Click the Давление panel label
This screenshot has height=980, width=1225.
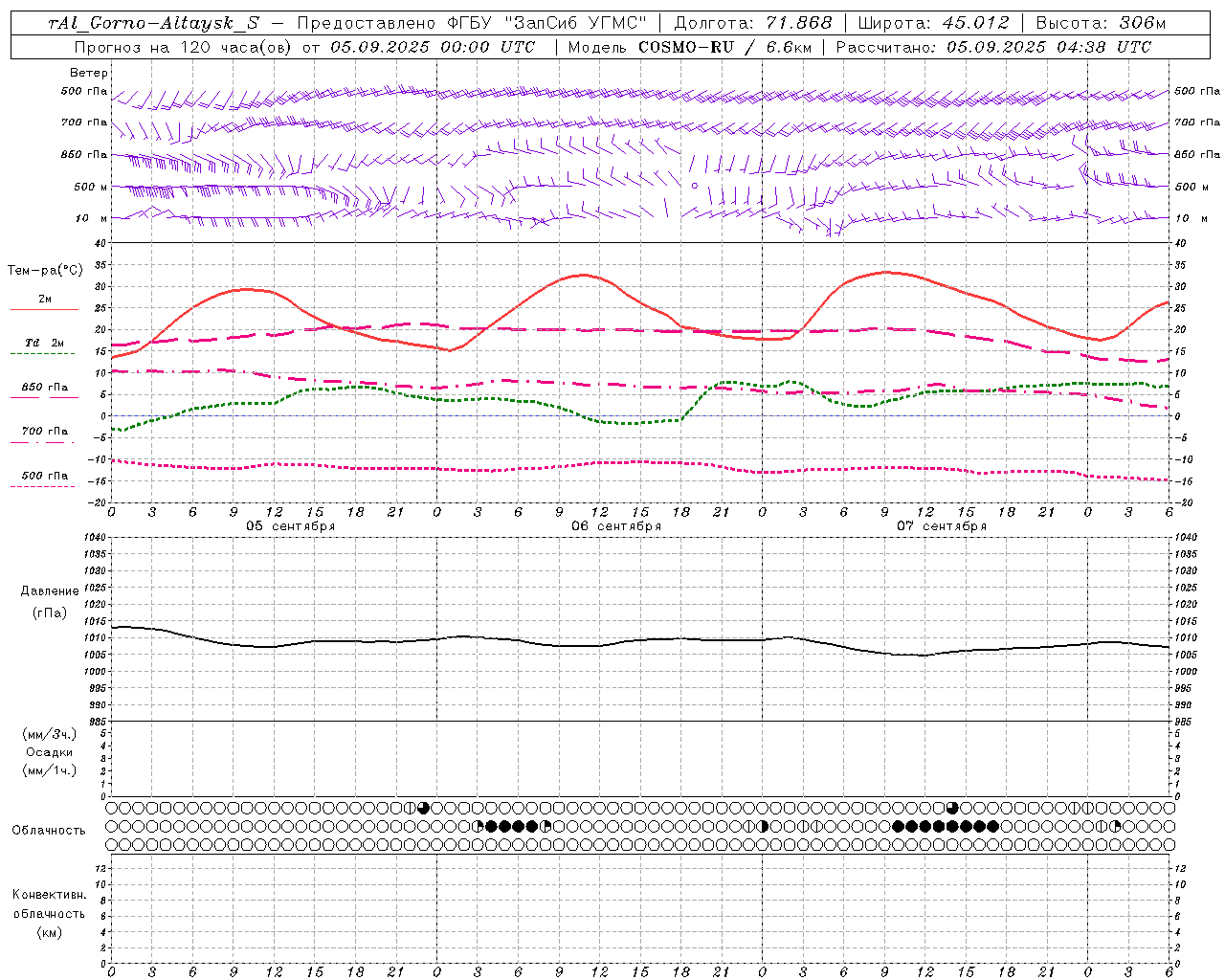click(50, 591)
